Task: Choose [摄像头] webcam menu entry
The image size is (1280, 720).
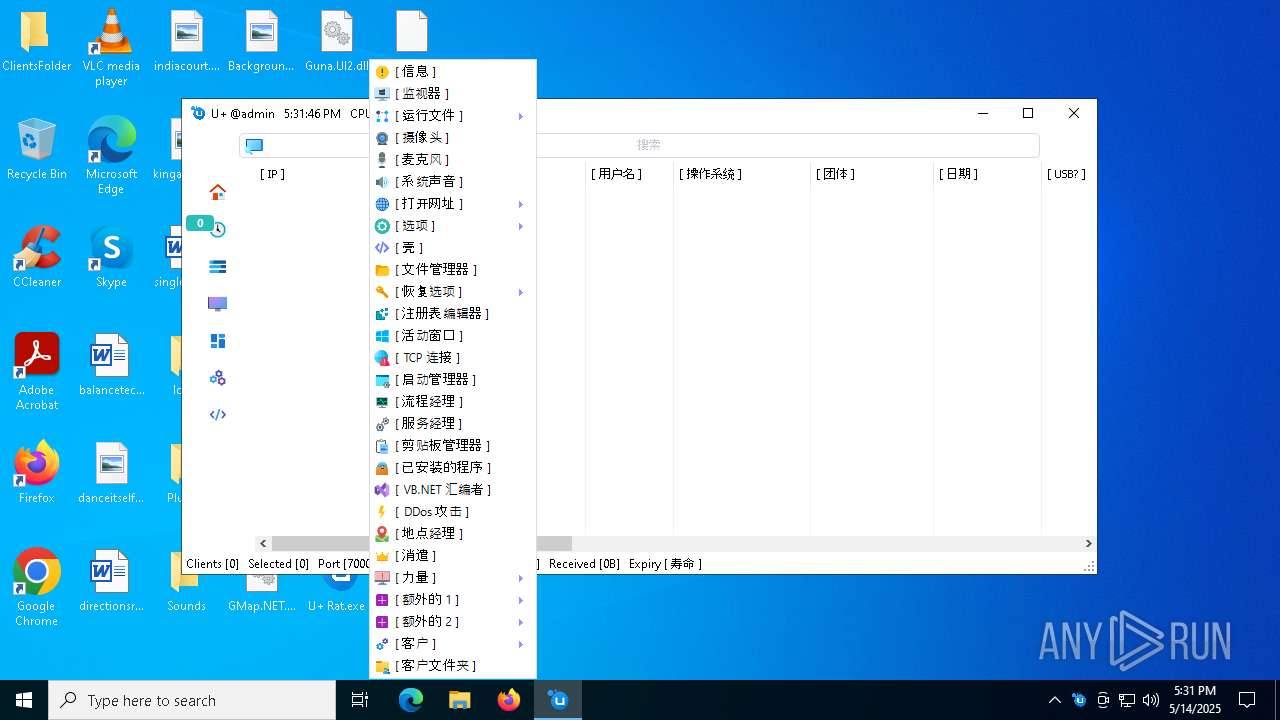Action: [x=453, y=138]
